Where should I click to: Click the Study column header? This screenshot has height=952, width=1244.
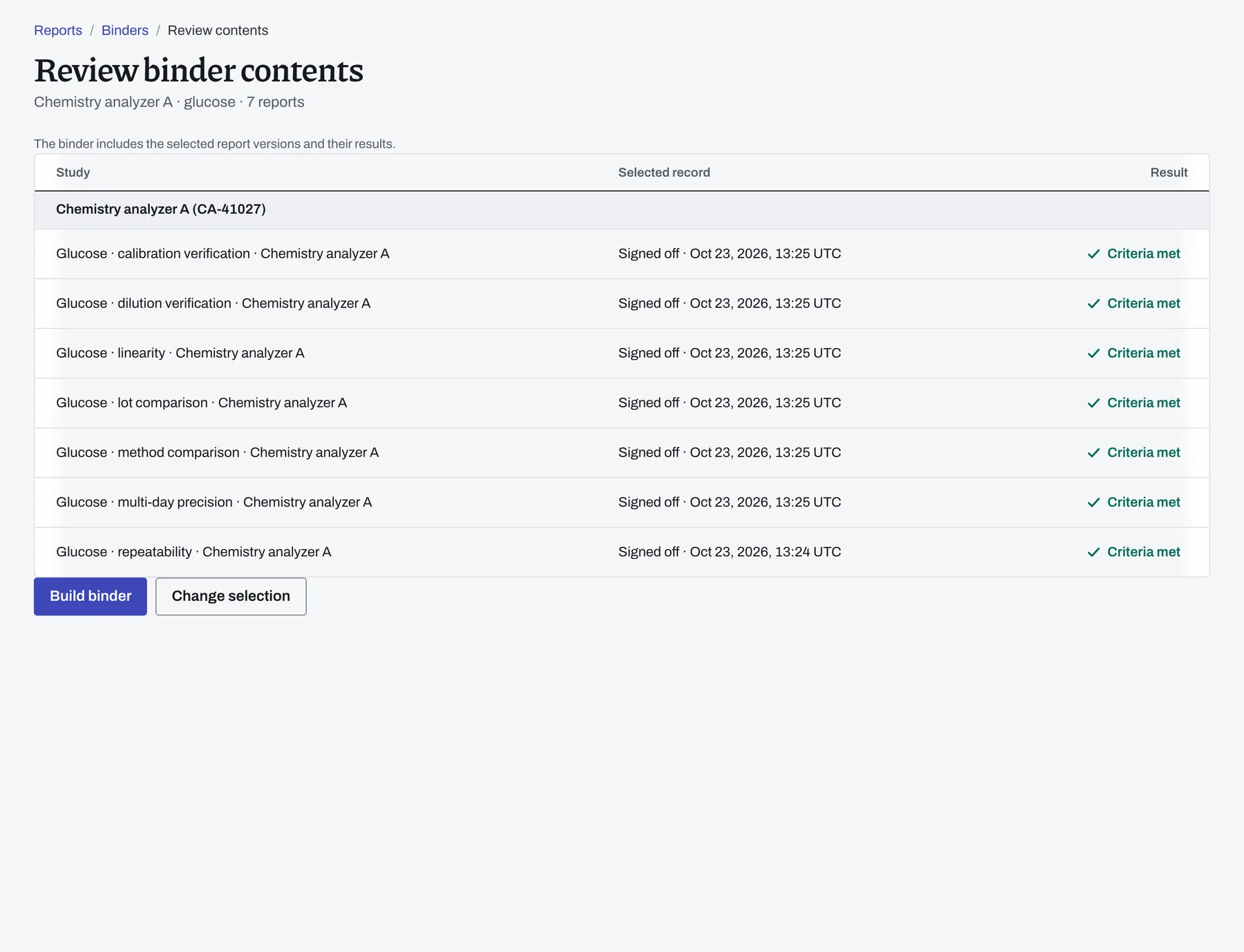[x=73, y=173]
